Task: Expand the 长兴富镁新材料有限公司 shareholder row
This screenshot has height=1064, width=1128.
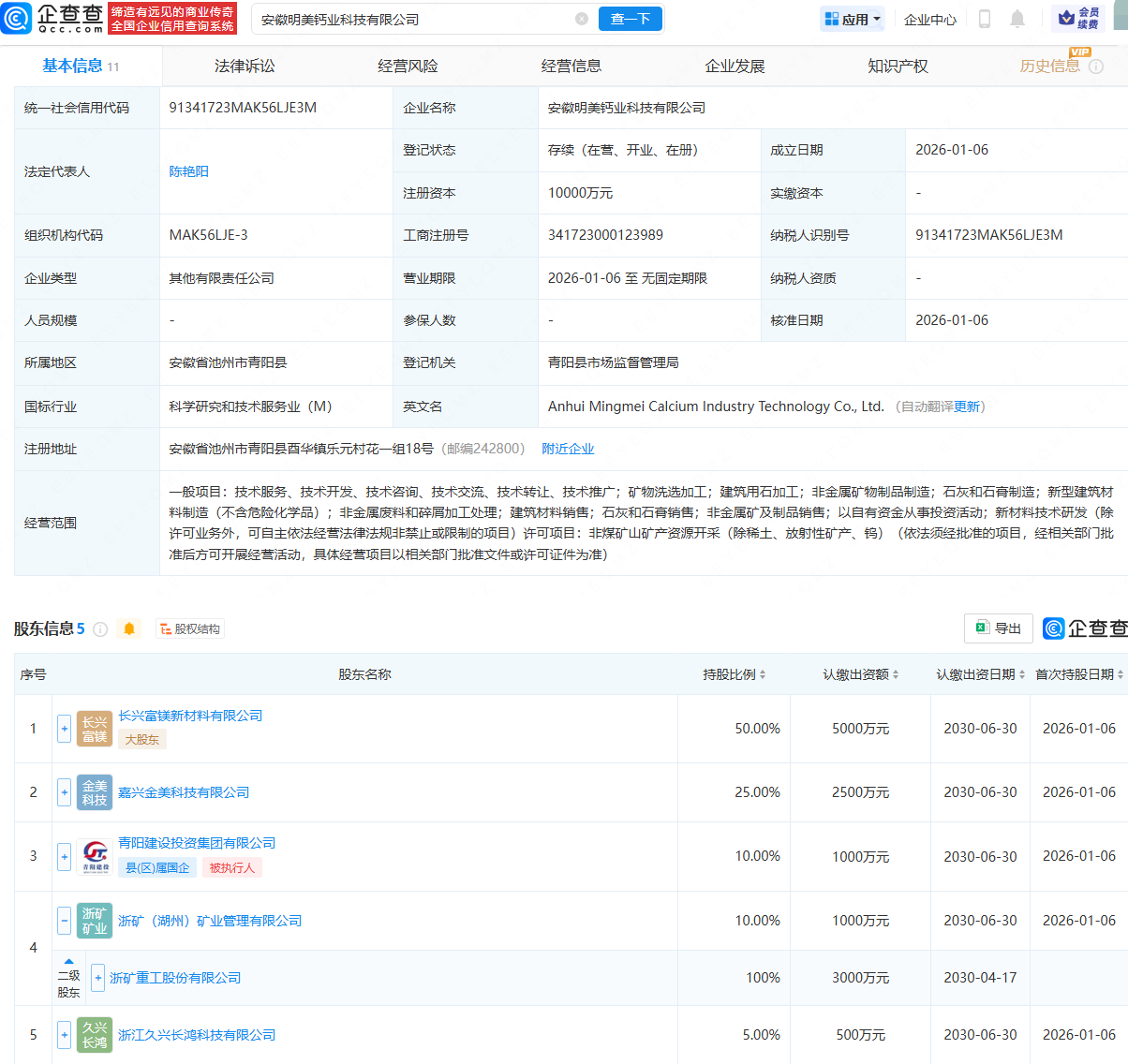Action: tap(64, 729)
